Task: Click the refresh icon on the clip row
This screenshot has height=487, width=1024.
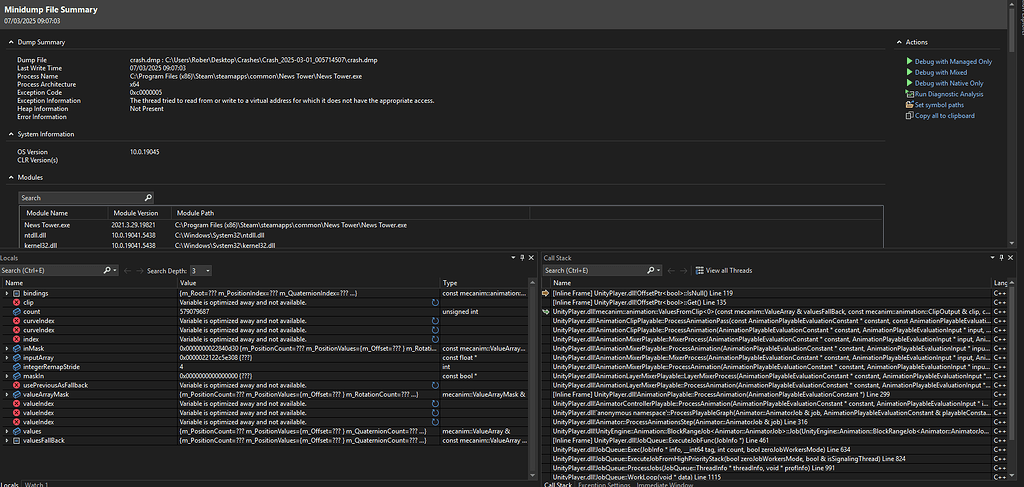Action: pyautogui.click(x=435, y=302)
